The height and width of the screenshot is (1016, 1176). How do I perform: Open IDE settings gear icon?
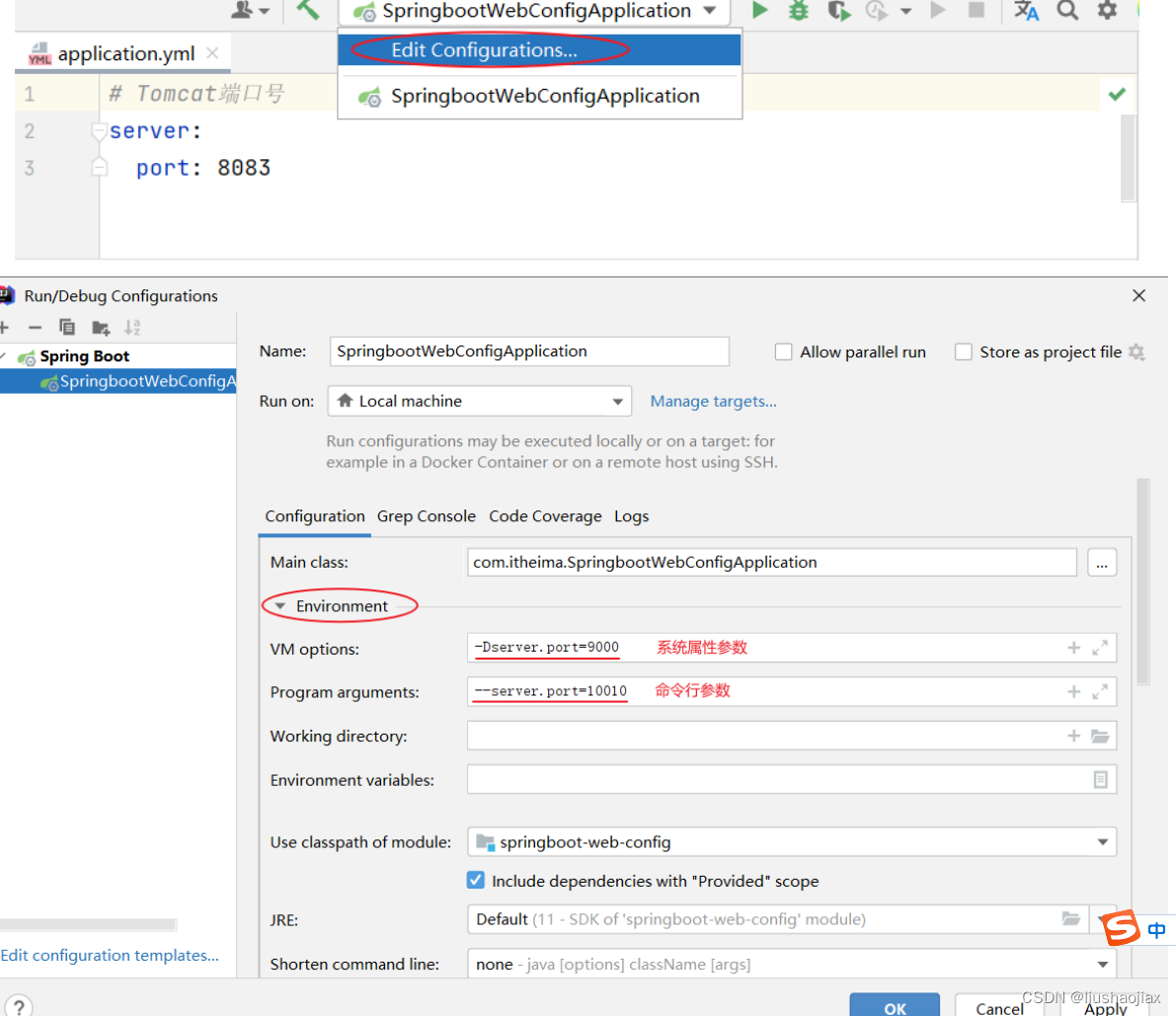pos(1107,11)
